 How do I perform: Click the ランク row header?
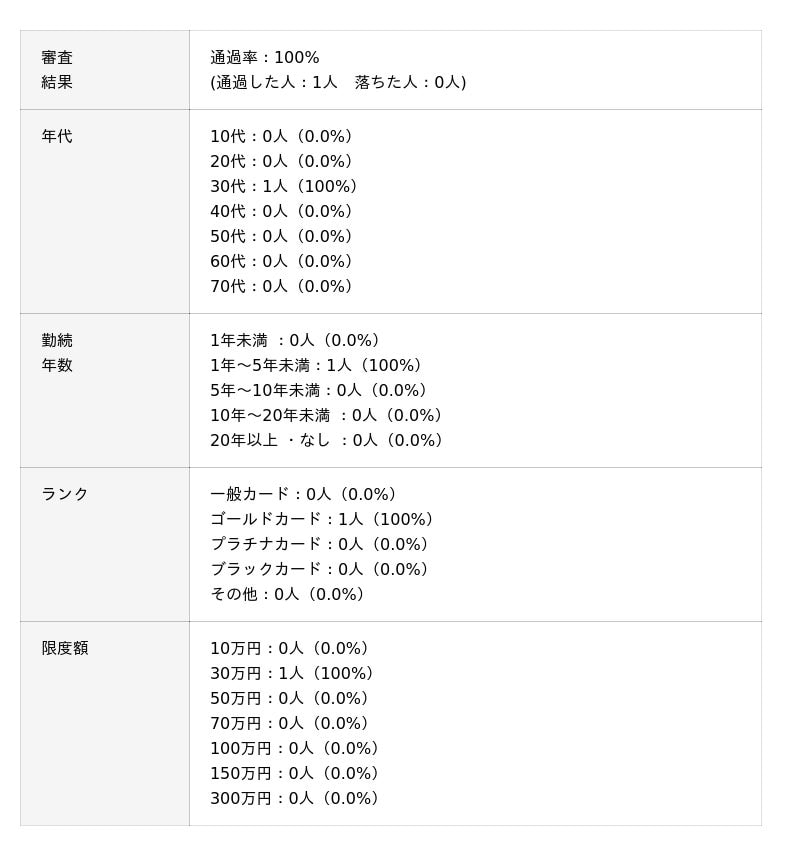click(x=65, y=495)
